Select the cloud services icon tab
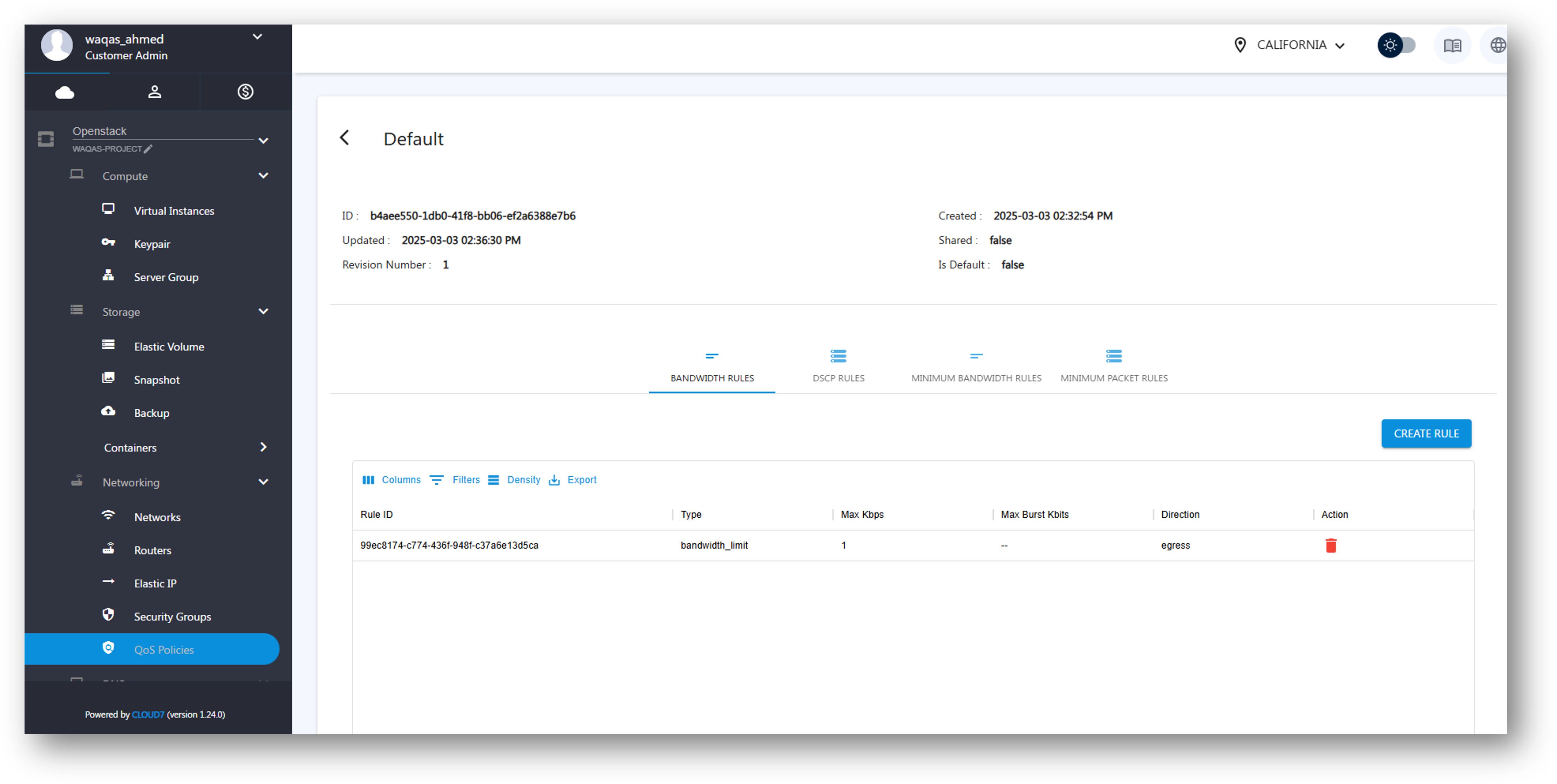The image size is (1557, 784). (x=65, y=92)
